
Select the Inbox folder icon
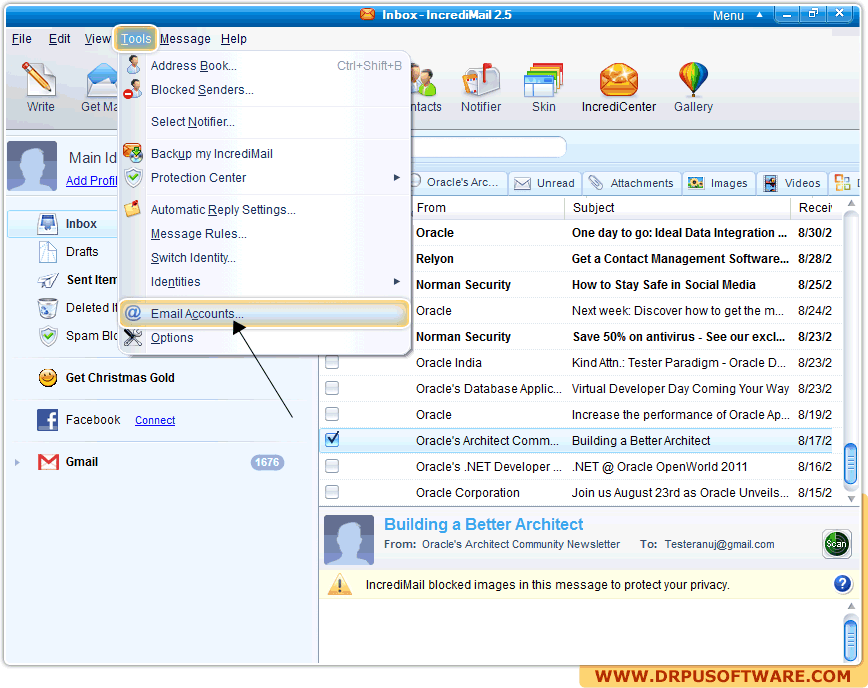[48, 223]
